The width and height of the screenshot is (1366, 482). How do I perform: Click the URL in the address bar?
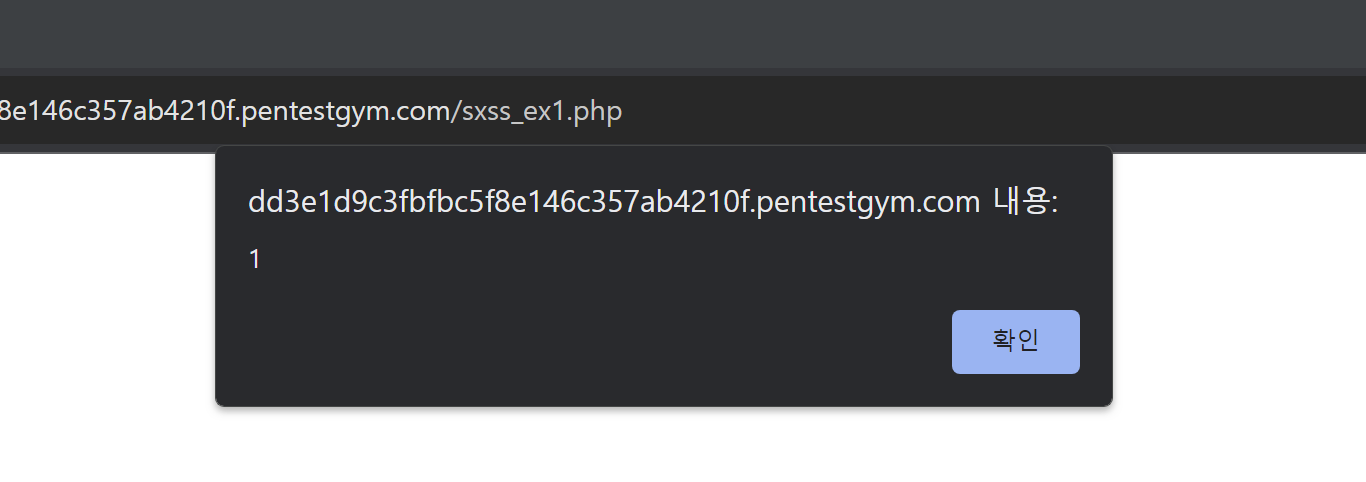[x=310, y=111]
